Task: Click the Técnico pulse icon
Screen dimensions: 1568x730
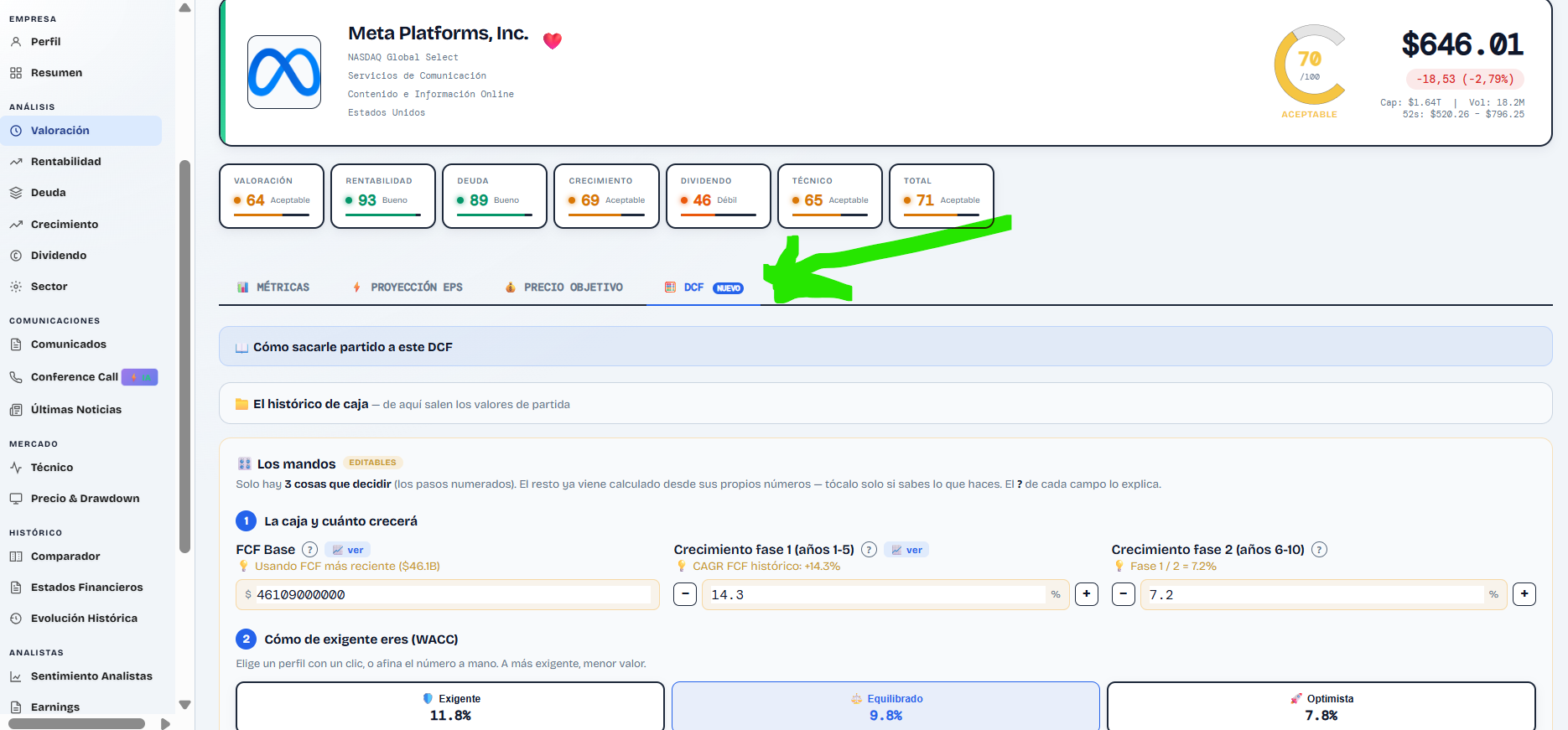Action: click(x=16, y=468)
